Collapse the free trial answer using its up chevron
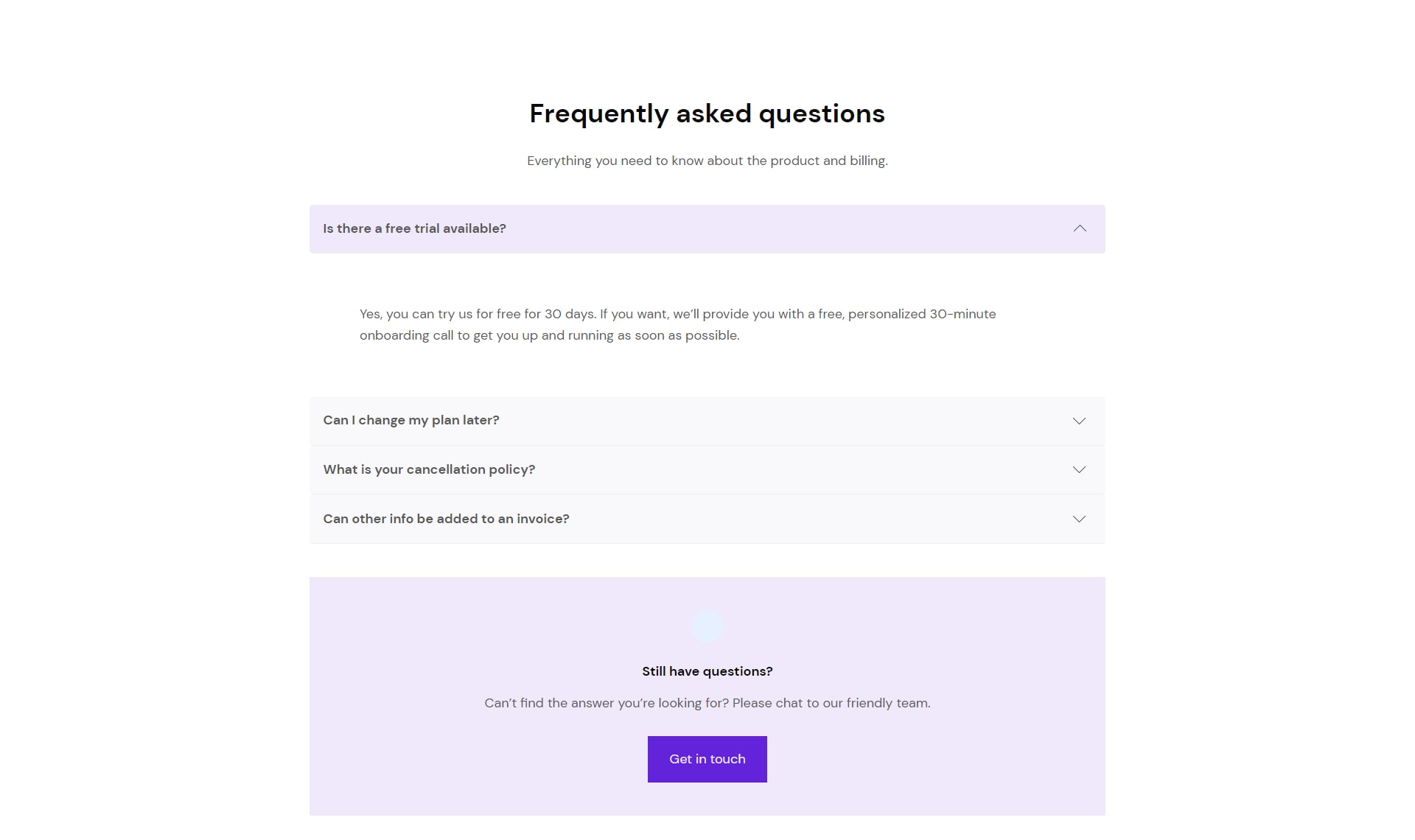 [x=1080, y=228]
